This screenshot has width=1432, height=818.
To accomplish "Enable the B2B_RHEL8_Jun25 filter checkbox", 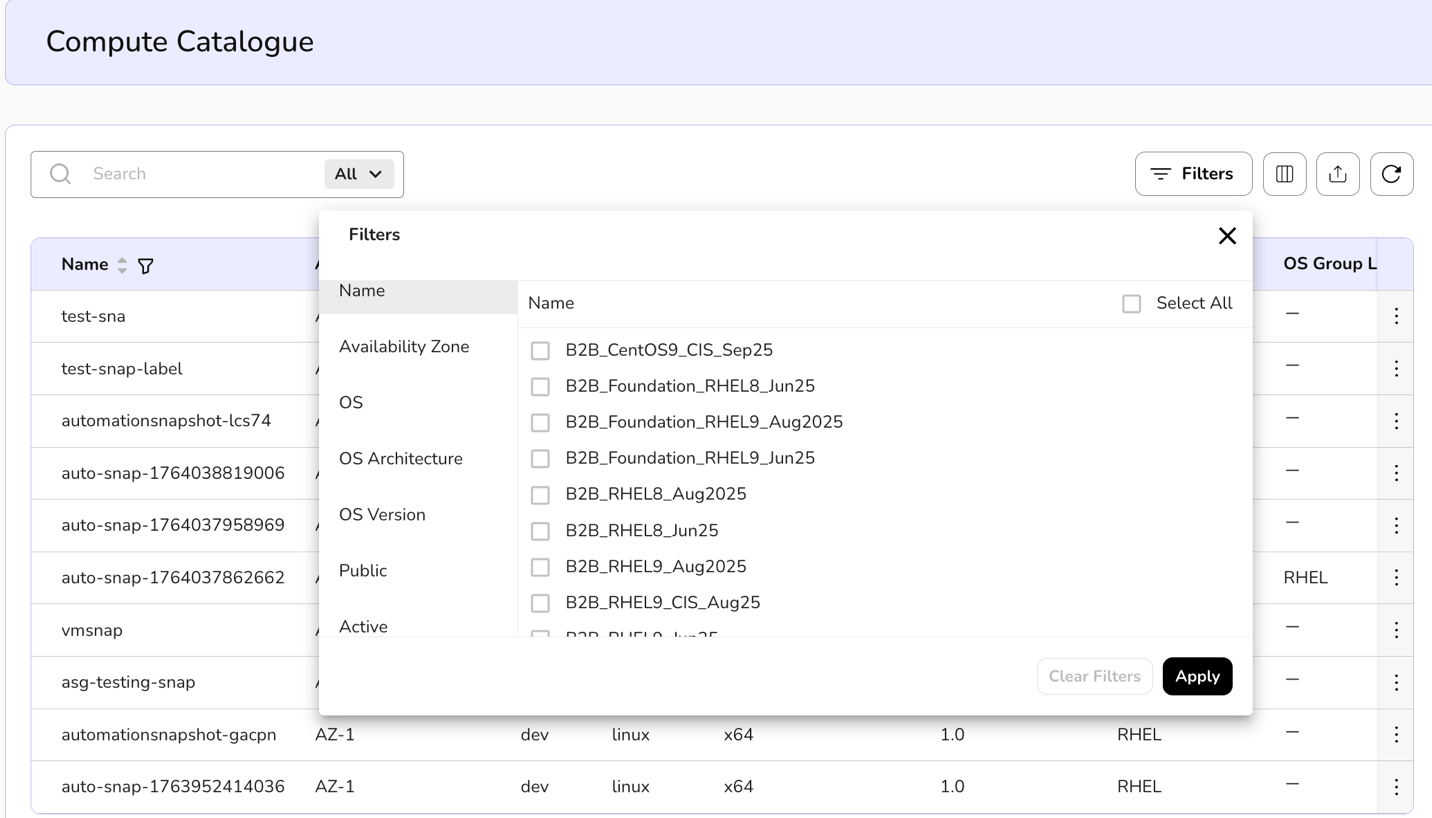I will pyautogui.click(x=540, y=531).
